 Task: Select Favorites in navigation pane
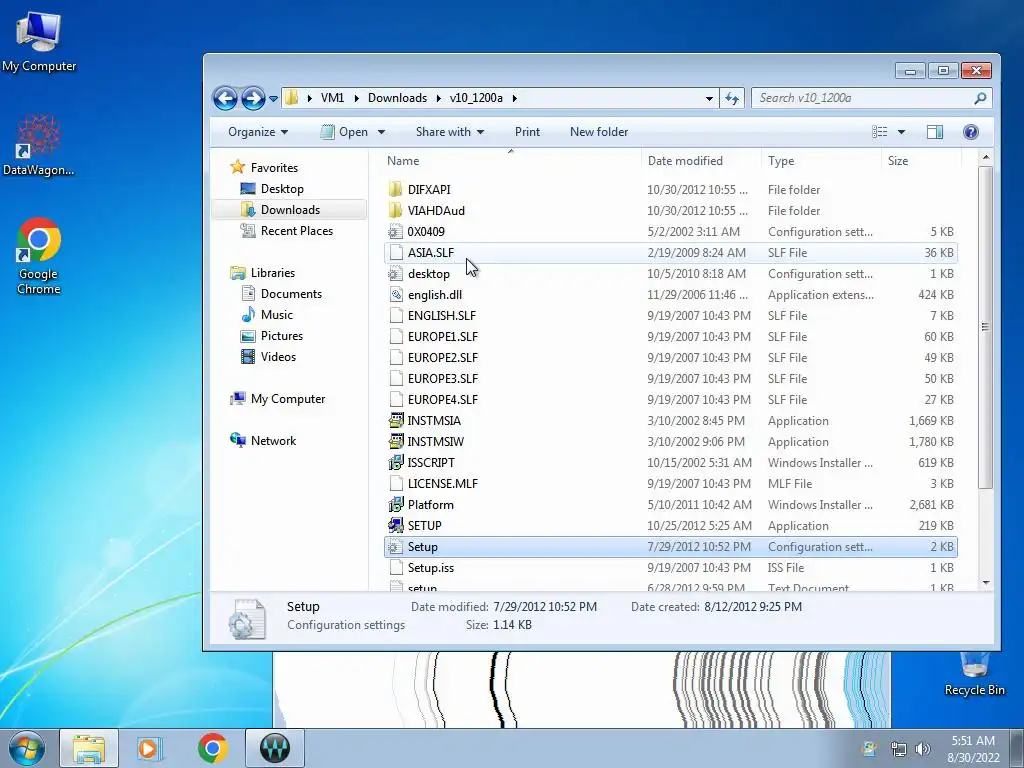pos(274,168)
